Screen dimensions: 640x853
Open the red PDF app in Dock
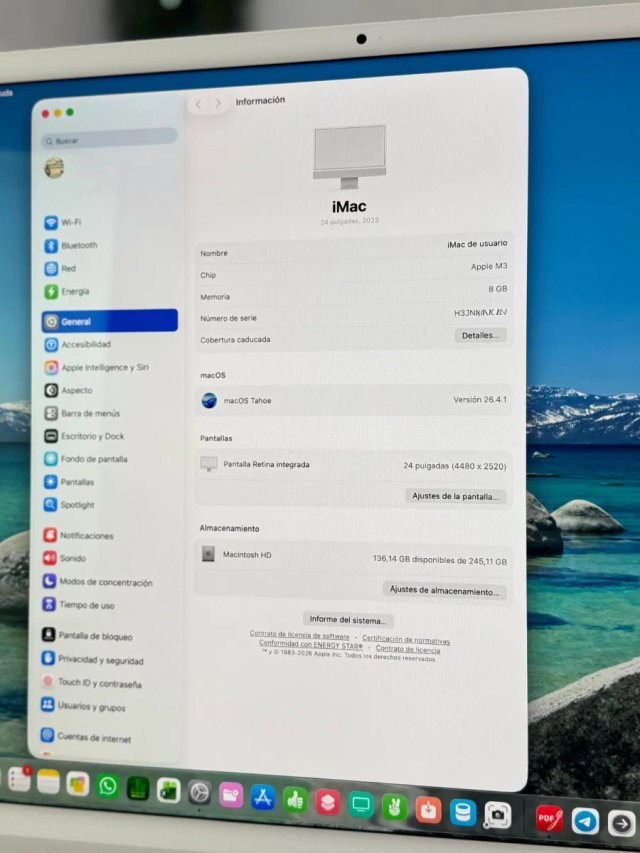click(x=549, y=818)
